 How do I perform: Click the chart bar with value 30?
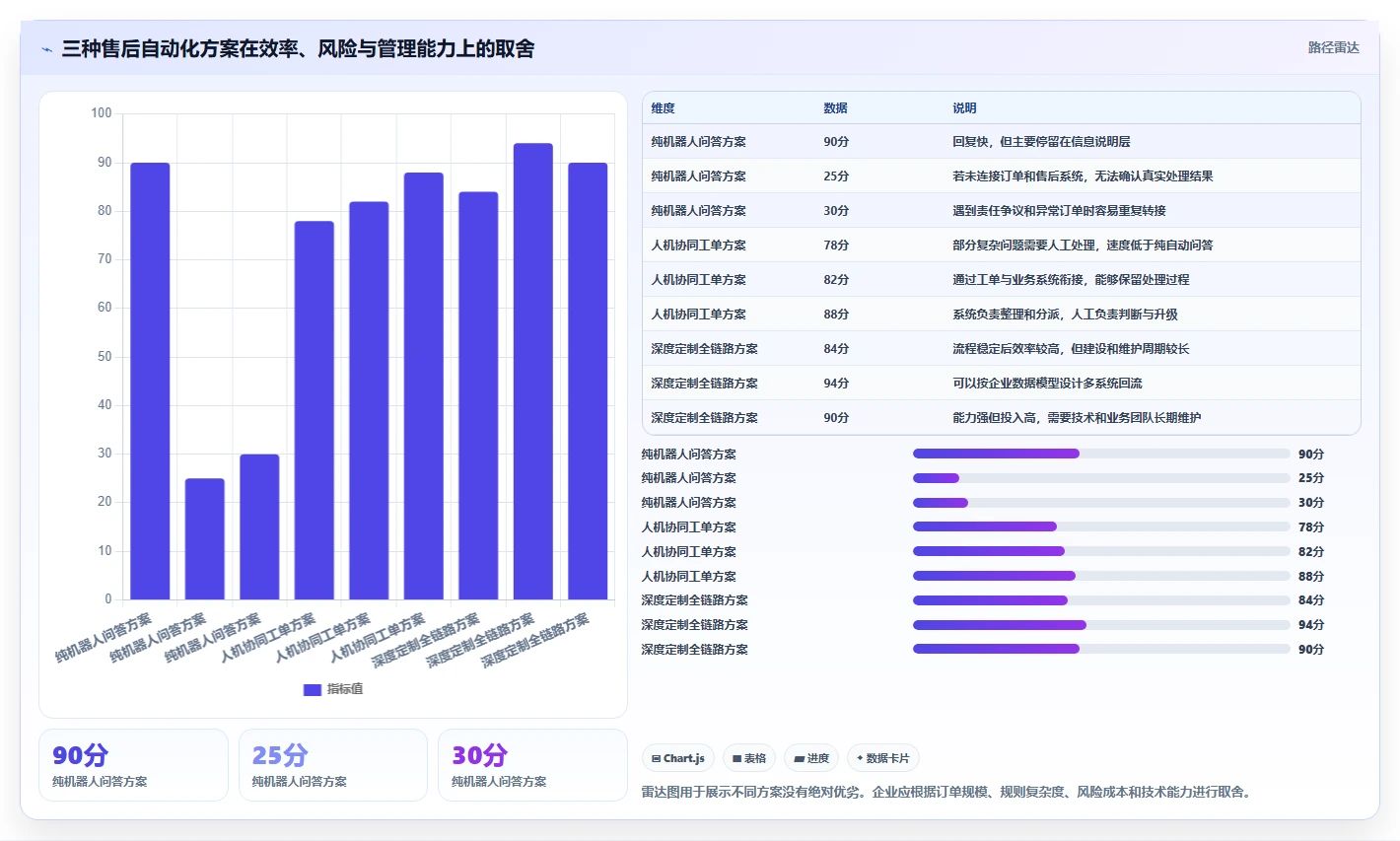(259, 526)
